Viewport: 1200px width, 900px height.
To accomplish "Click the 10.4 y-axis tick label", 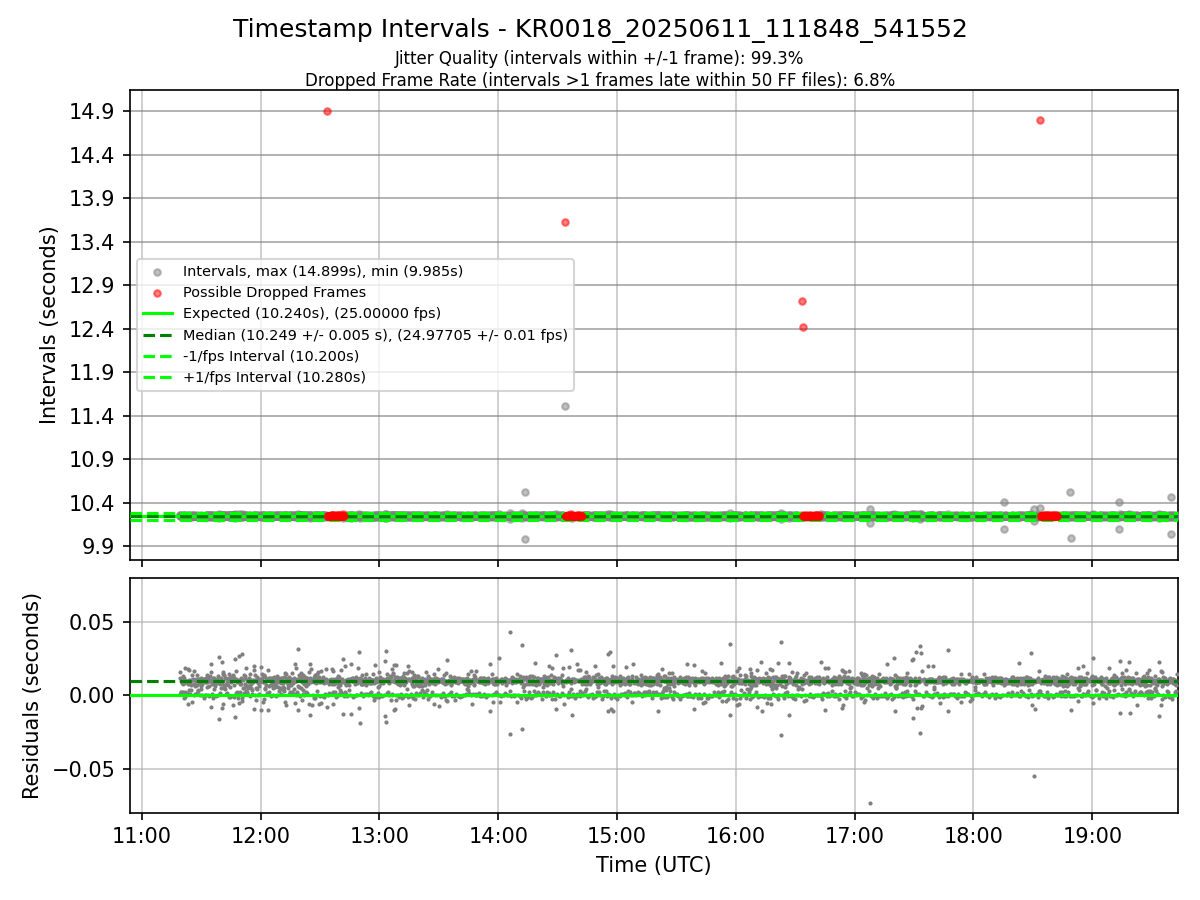I will 91,503.
